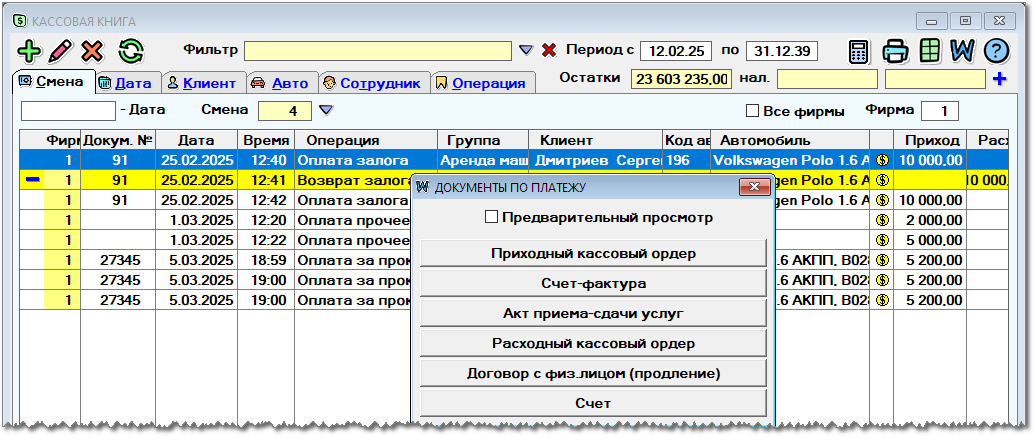Viewport: 1034px width, 436px height.
Task: Click the empty Дата input field
Action: coord(69,110)
